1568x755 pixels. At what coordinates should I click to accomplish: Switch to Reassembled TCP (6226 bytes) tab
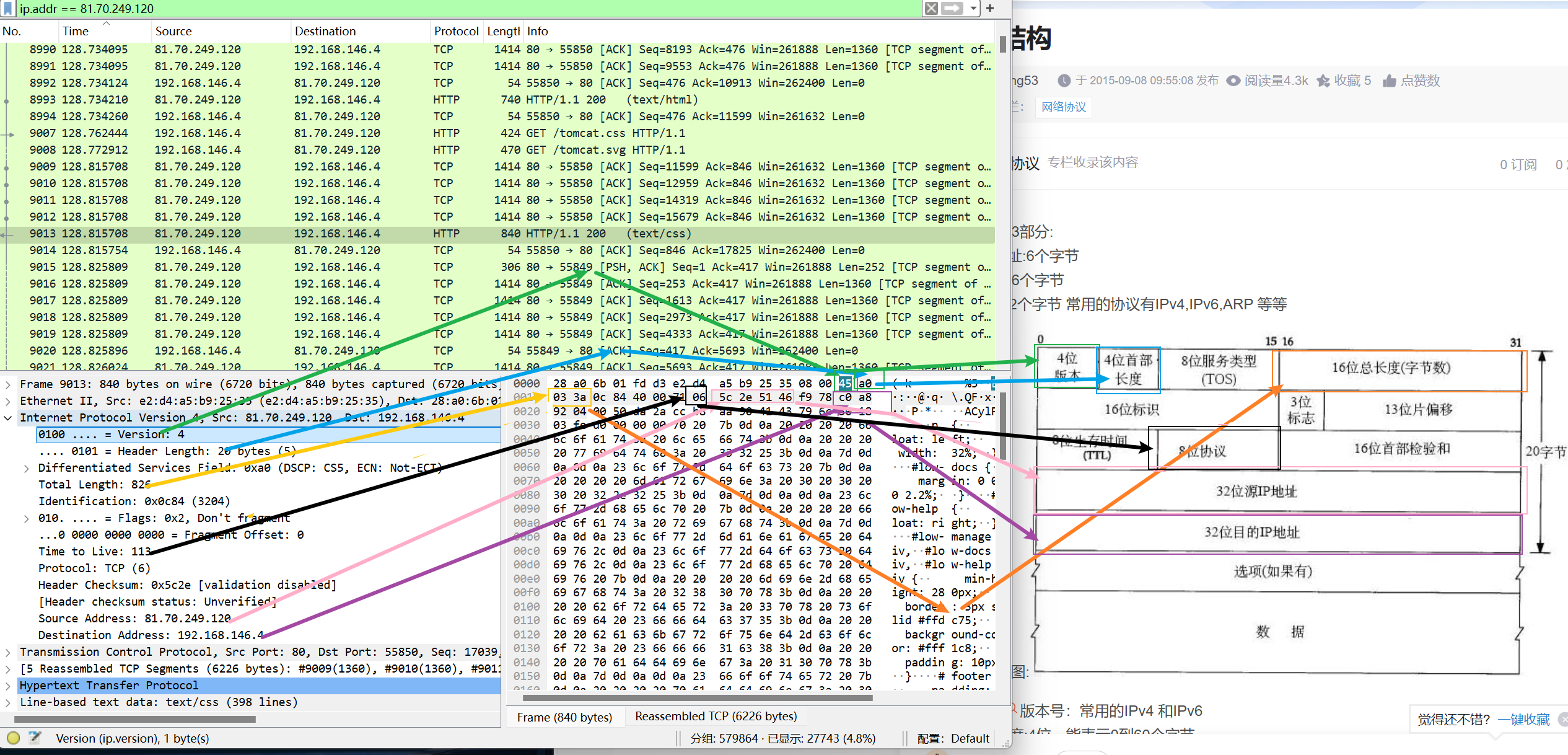[716, 717]
